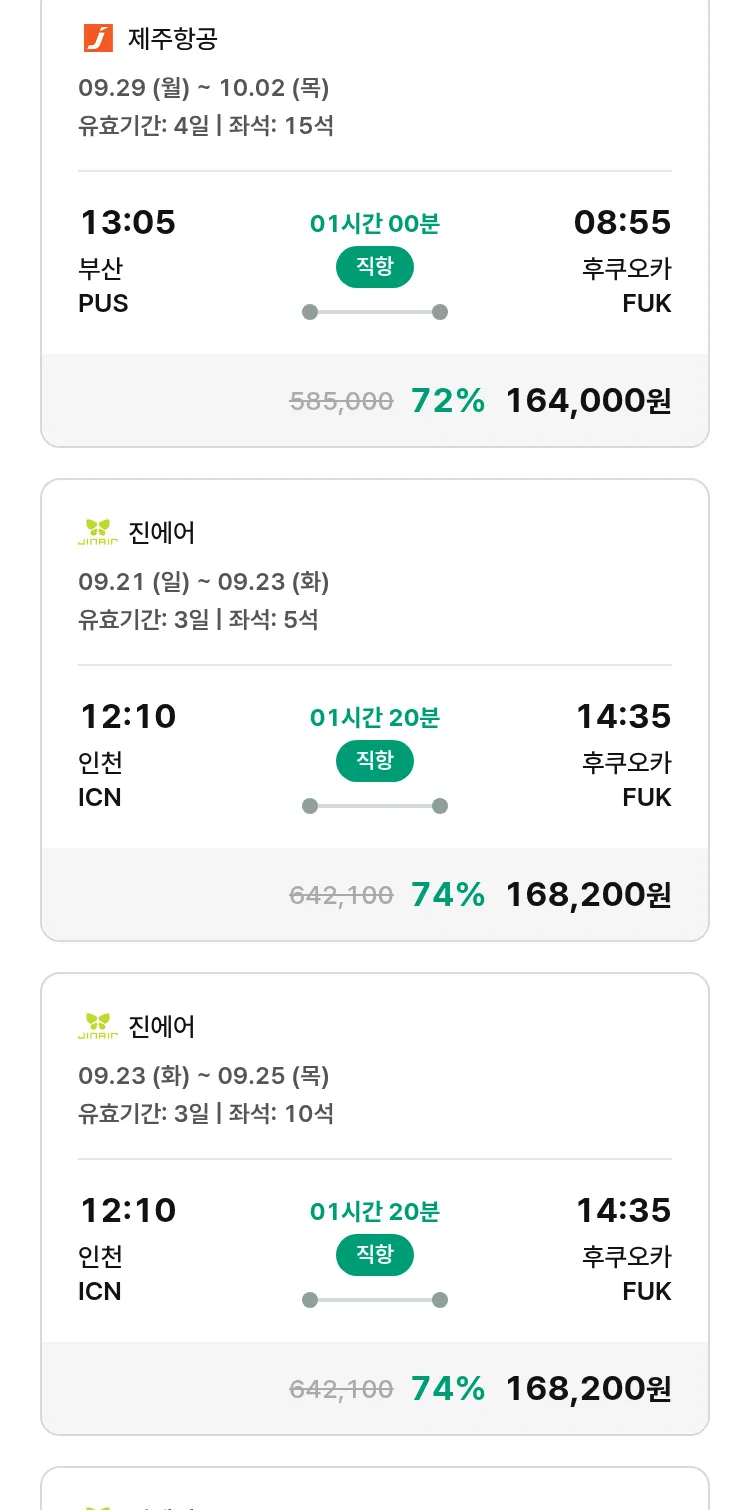This screenshot has height=1510, width=750.
Task: Choose the 168,200원 price on 09.21 flight
Action: 588,895
